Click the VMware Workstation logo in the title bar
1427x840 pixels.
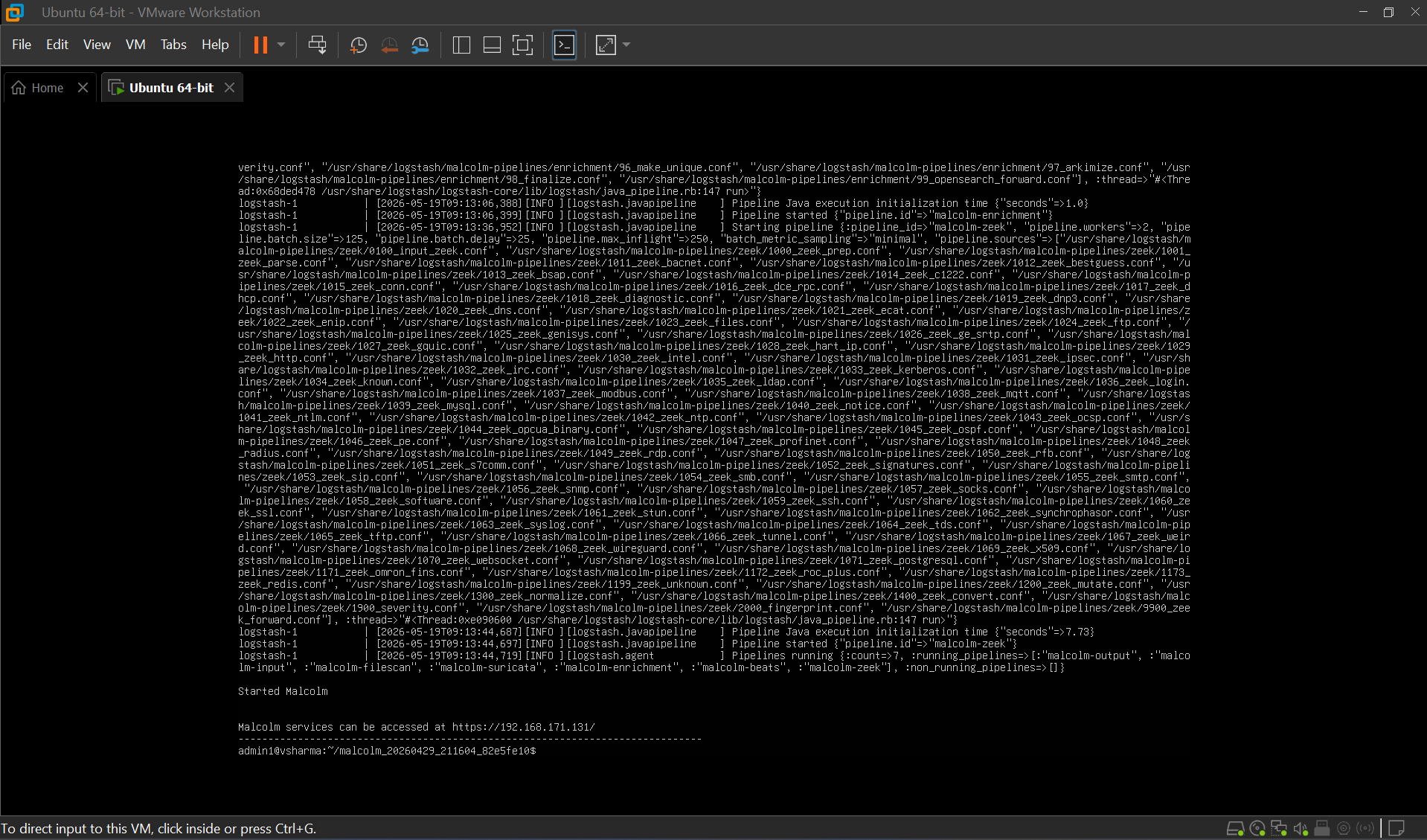pyautogui.click(x=15, y=13)
